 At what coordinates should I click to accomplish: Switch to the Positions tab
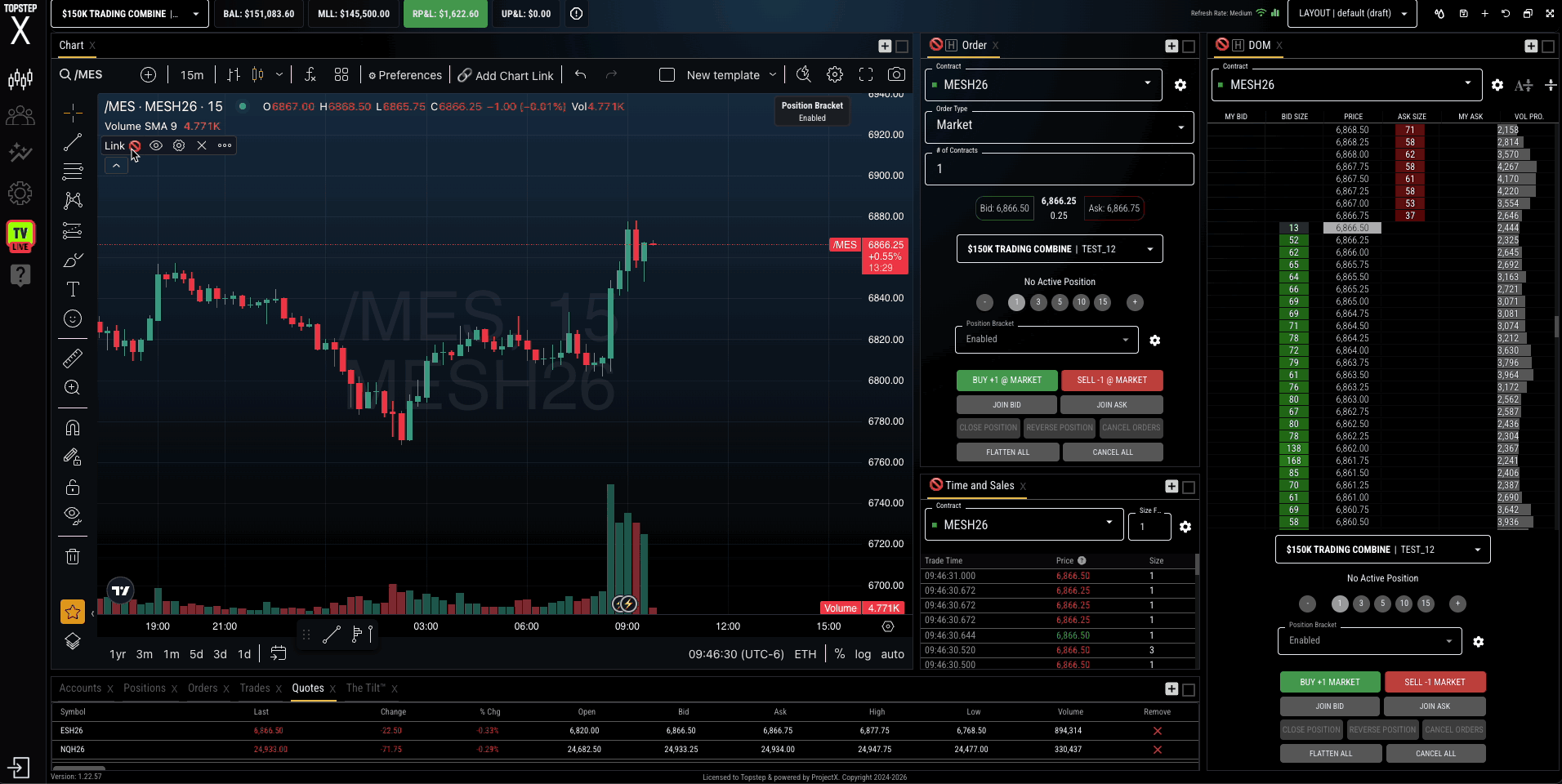click(x=145, y=688)
